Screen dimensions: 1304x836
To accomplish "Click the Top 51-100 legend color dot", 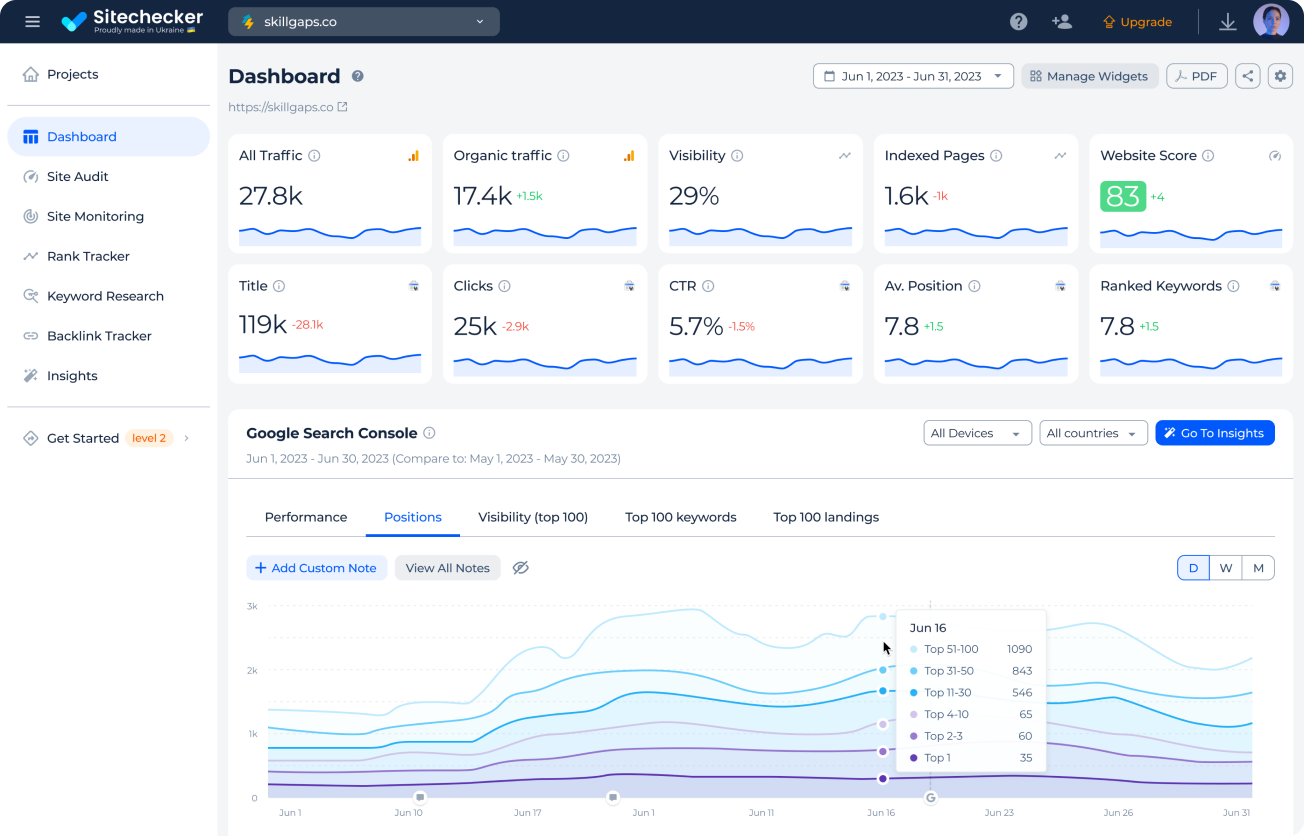I will point(914,650).
